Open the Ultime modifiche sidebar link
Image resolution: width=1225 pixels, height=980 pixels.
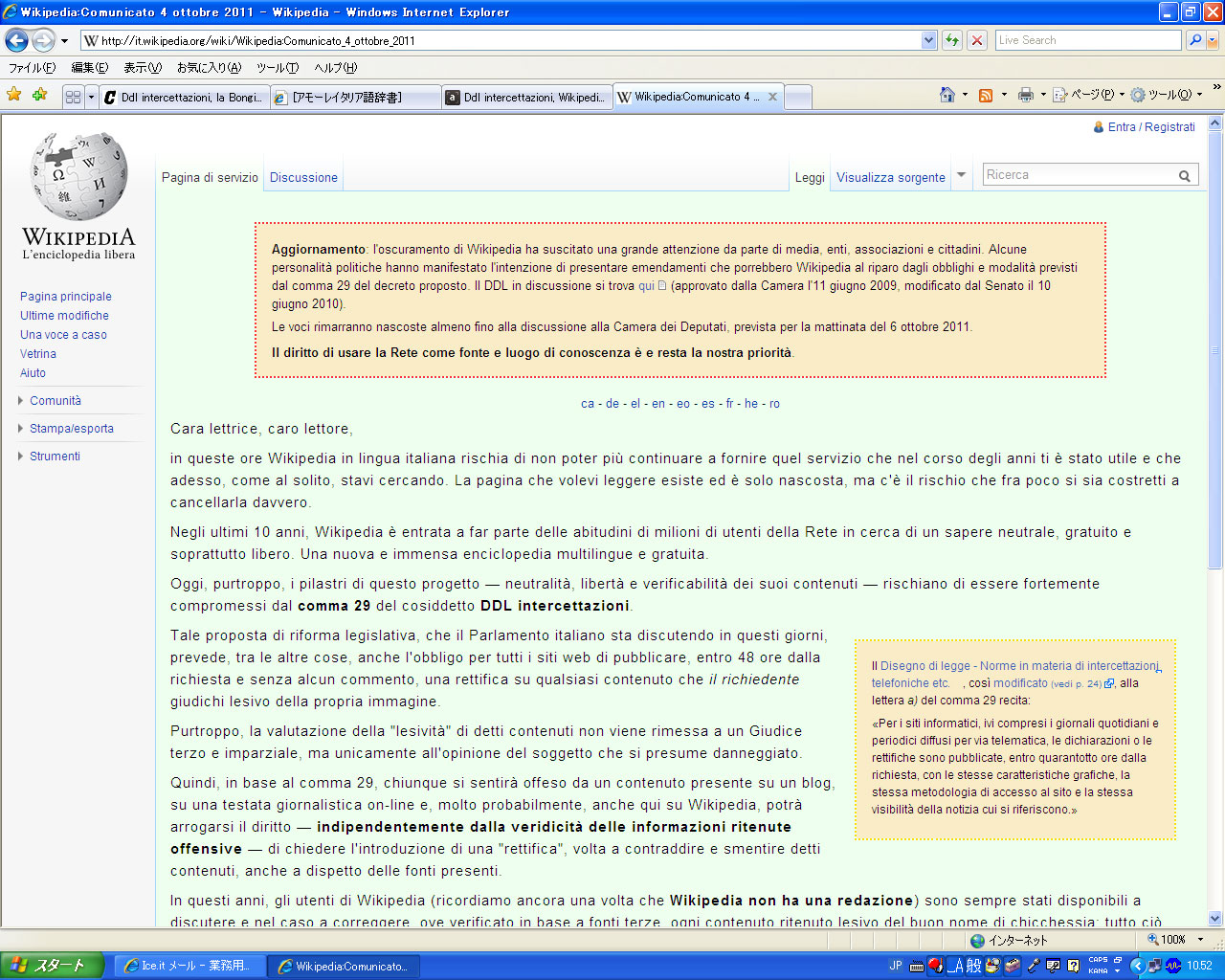64,316
